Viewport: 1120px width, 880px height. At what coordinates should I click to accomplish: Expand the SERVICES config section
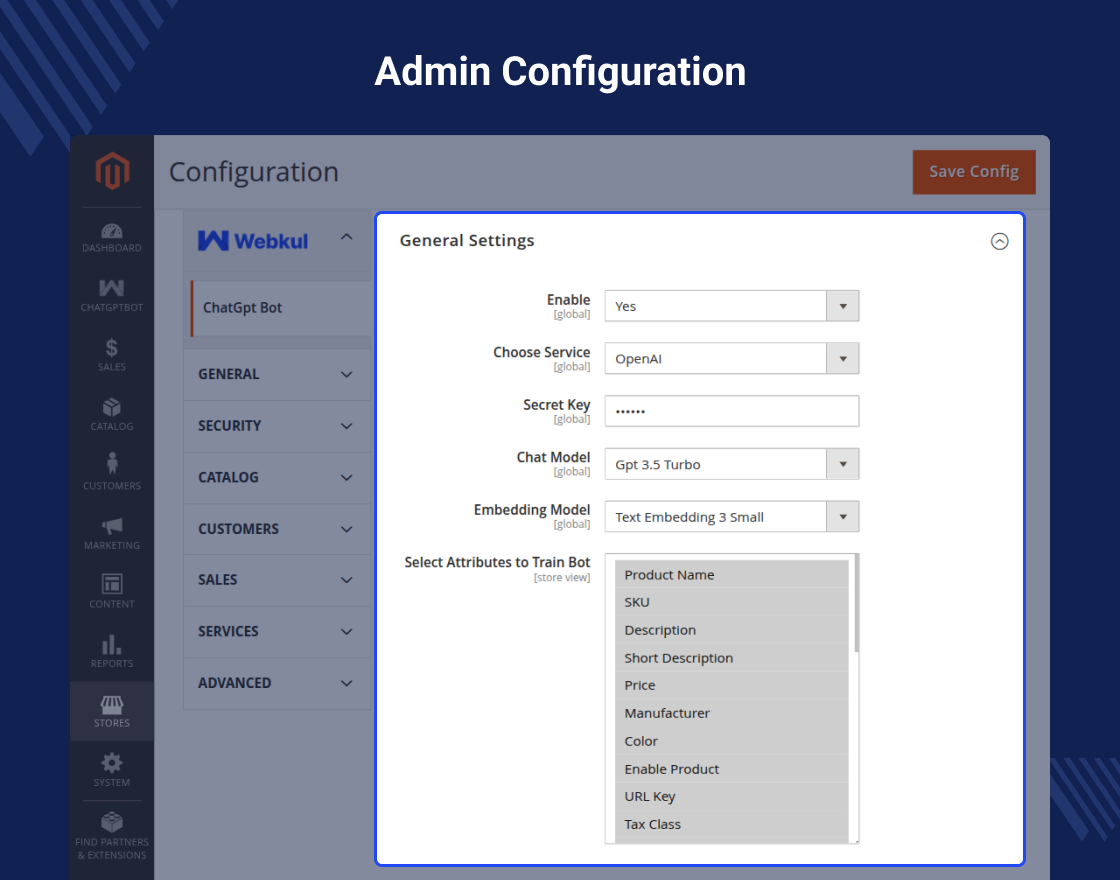pos(277,631)
